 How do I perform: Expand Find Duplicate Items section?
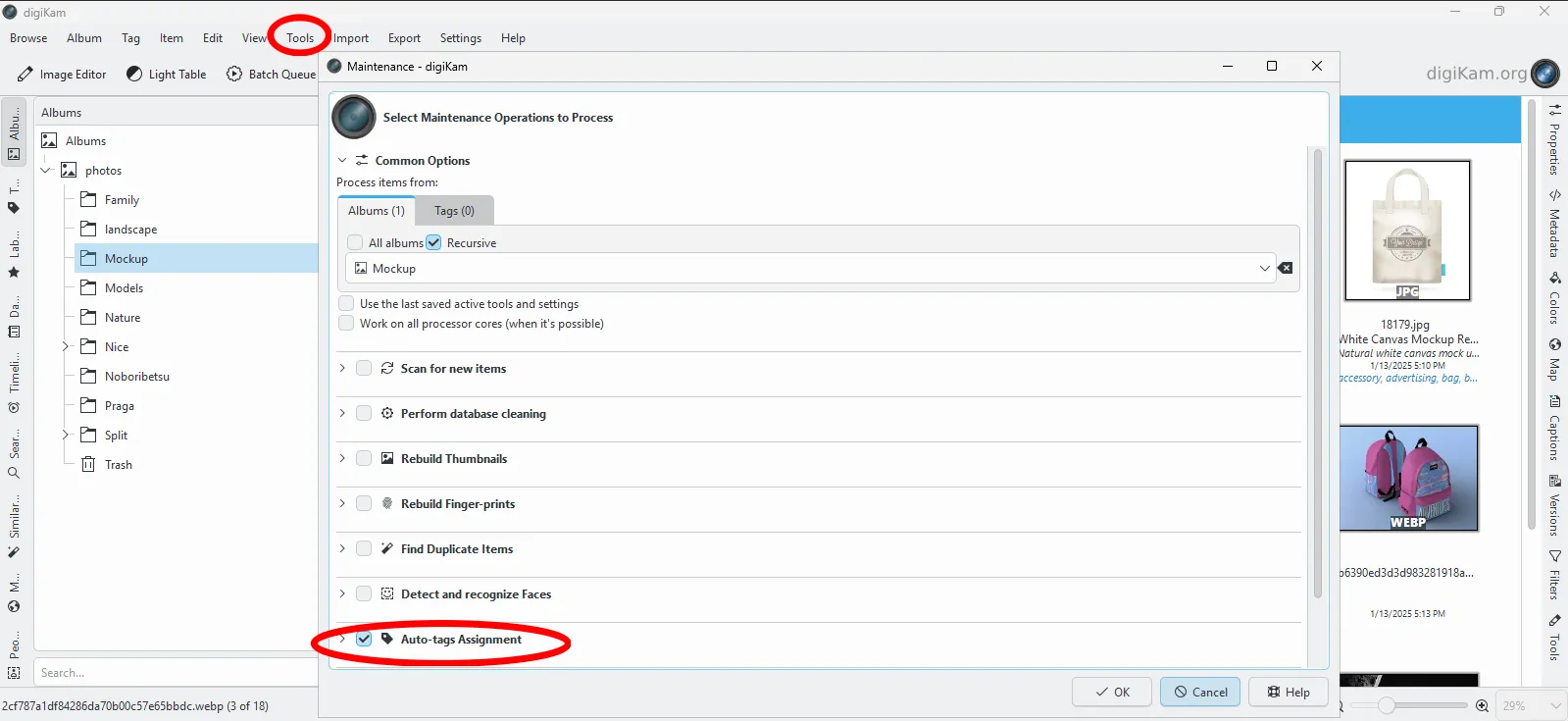[342, 548]
